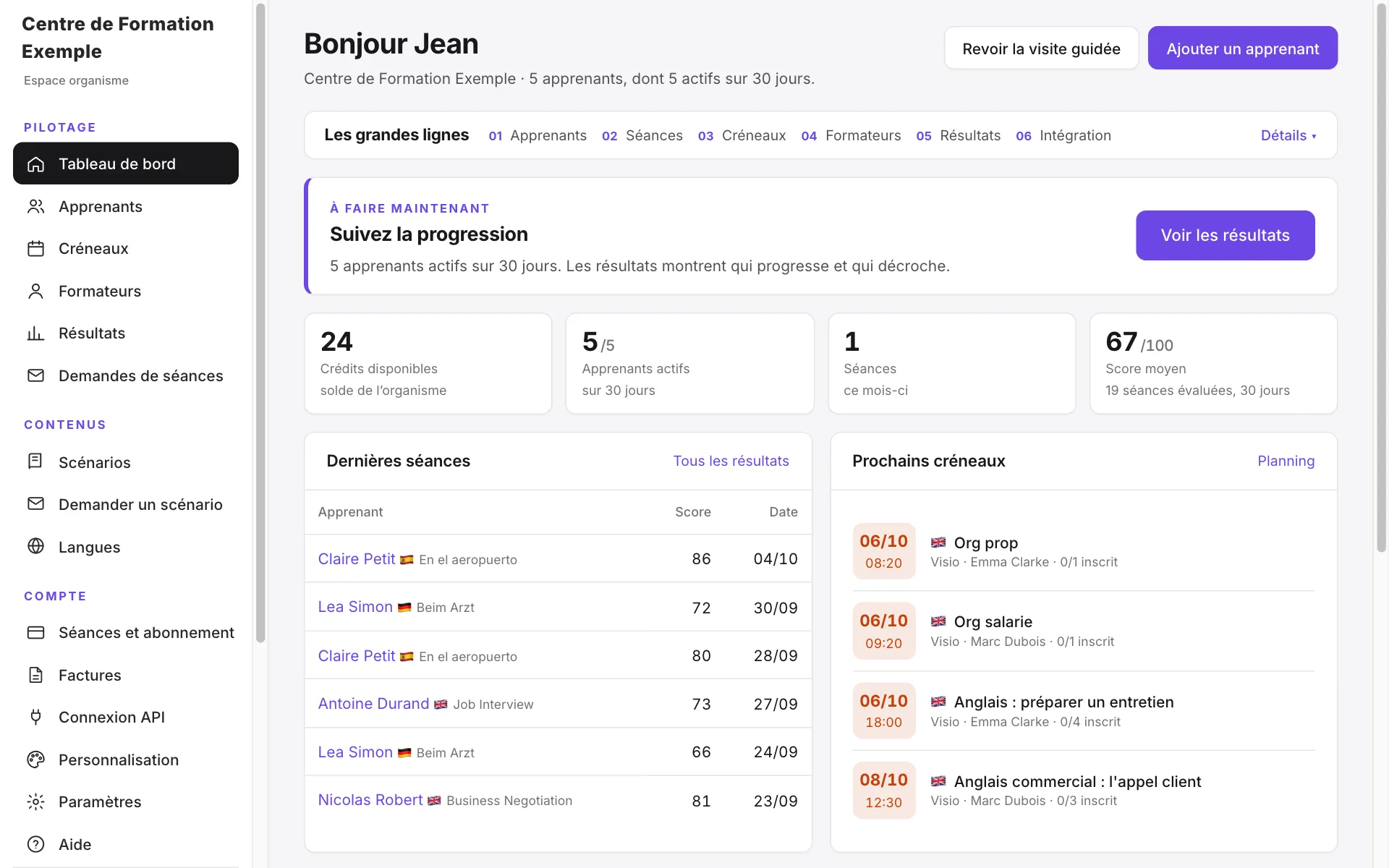
Task: Click Ajouter un apprenant button
Action: pos(1242,48)
